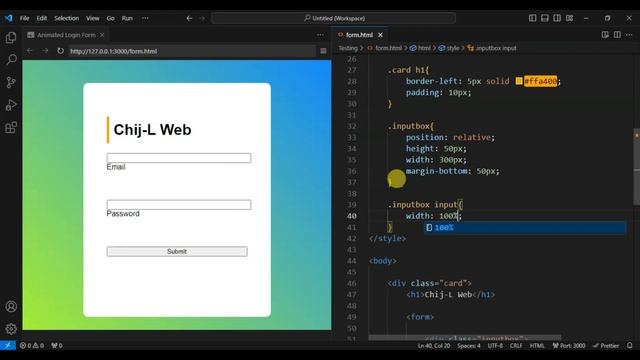Close the Animated Login Form tab

coord(102,35)
